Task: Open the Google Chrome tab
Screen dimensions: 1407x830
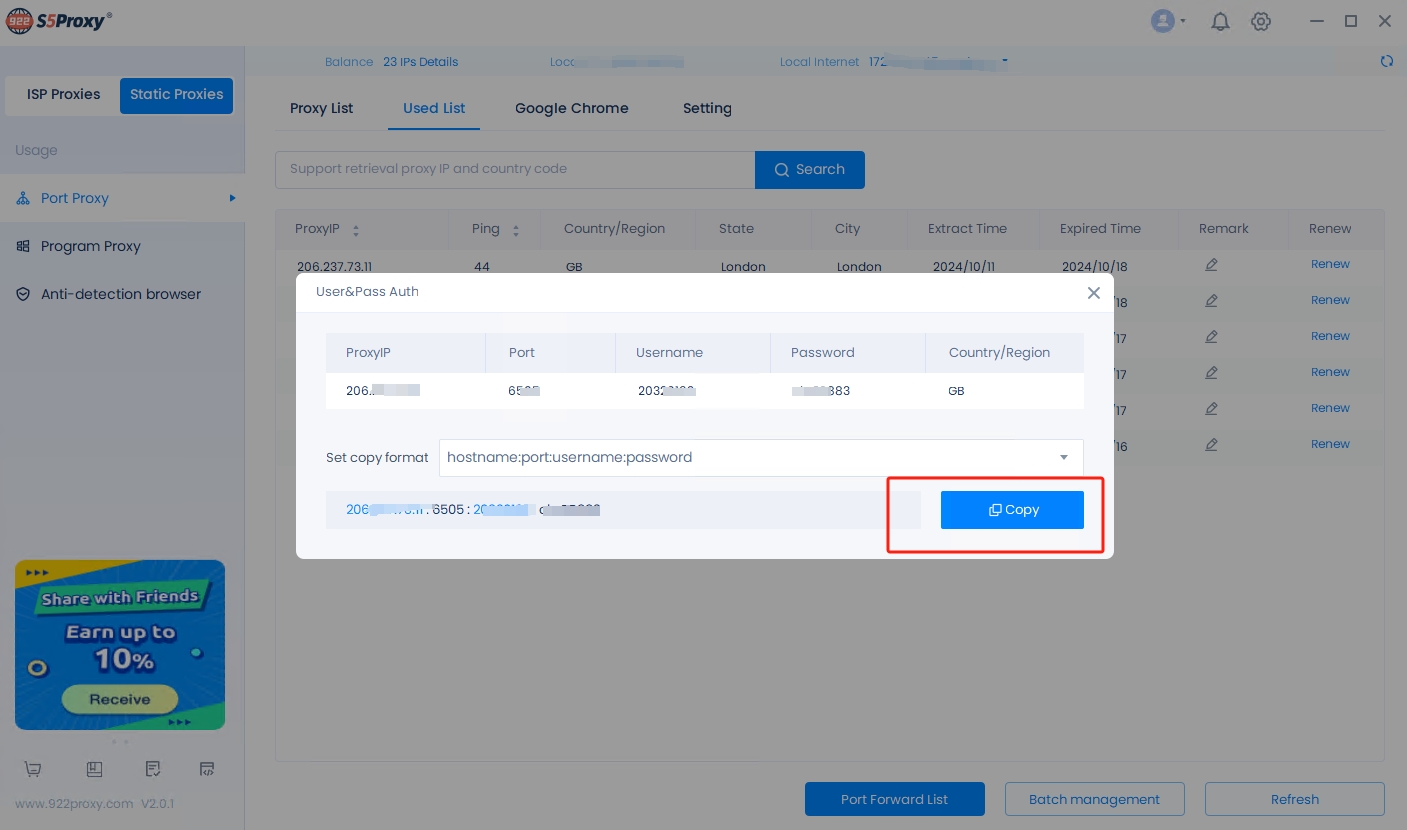Action: pos(571,108)
